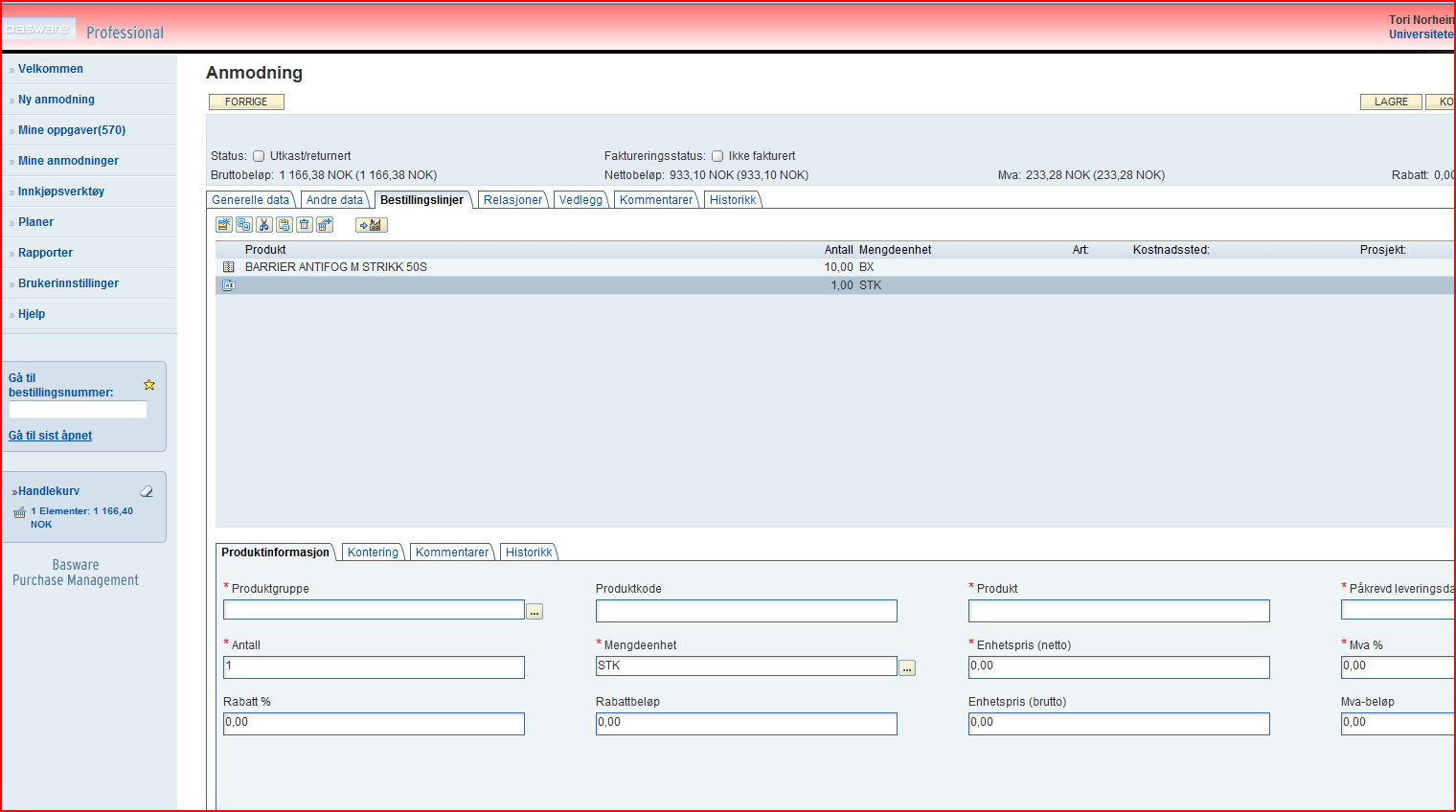Toggle the Ikke fakturert checkbox
The height and width of the screenshot is (812, 1456).
(x=717, y=156)
